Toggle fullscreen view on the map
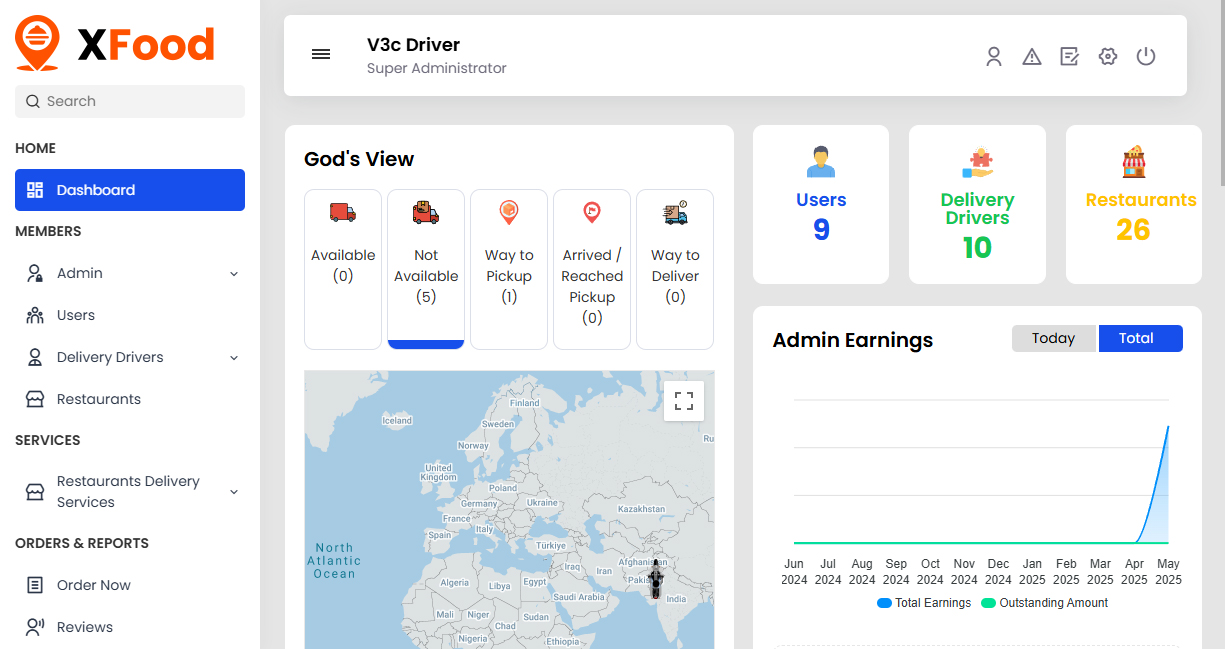This screenshot has height=649, width=1225. click(684, 401)
